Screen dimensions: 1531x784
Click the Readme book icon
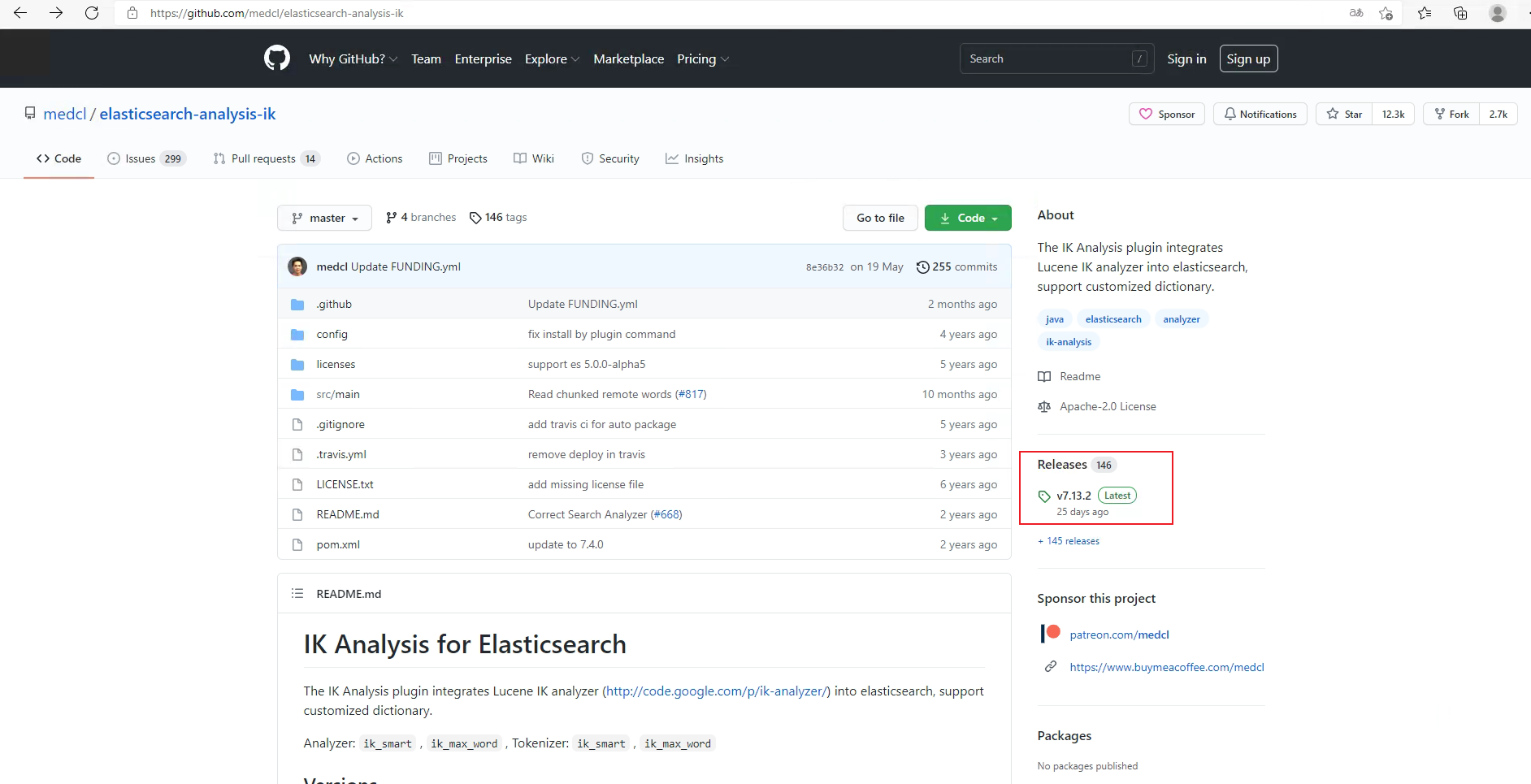click(1044, 376)
